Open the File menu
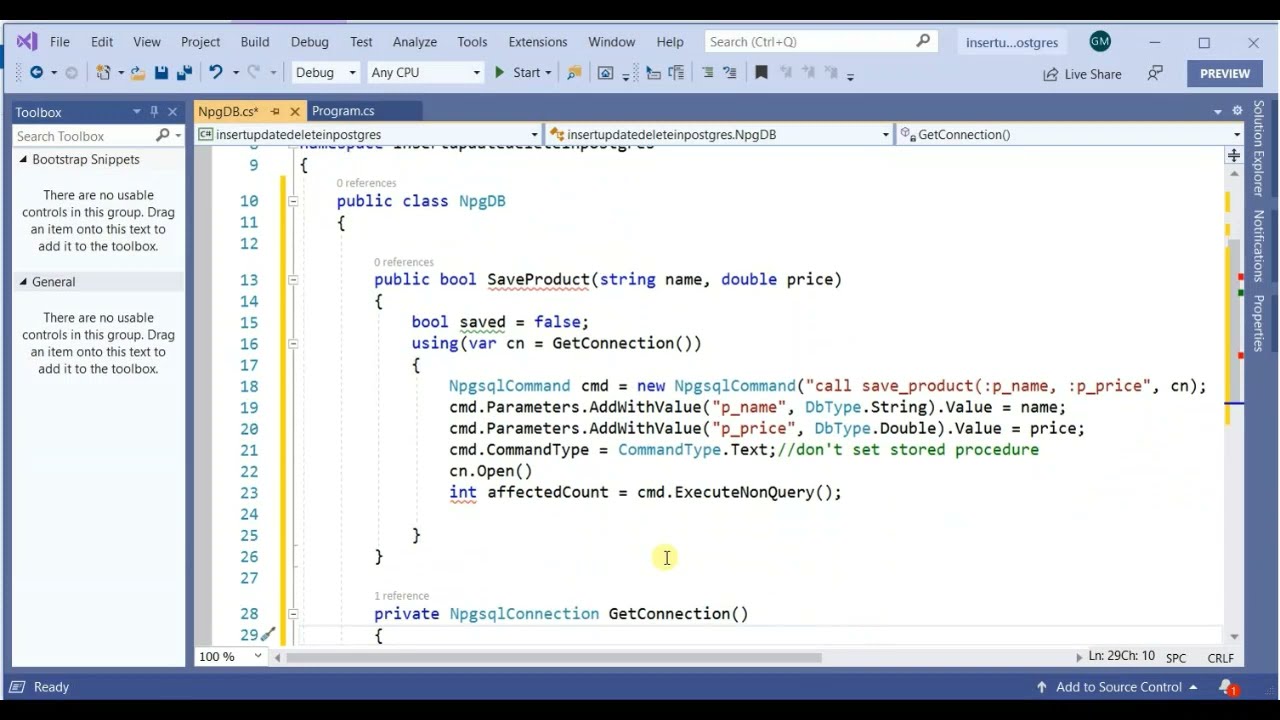This screenshot has height=720, width=1280. [x=60, y=42]
